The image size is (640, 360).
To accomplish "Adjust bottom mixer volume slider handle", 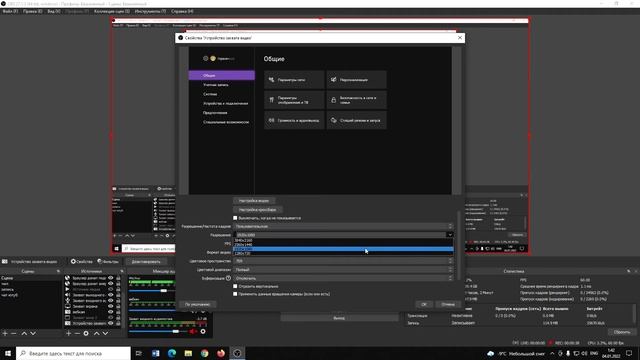I will [176, 331].
